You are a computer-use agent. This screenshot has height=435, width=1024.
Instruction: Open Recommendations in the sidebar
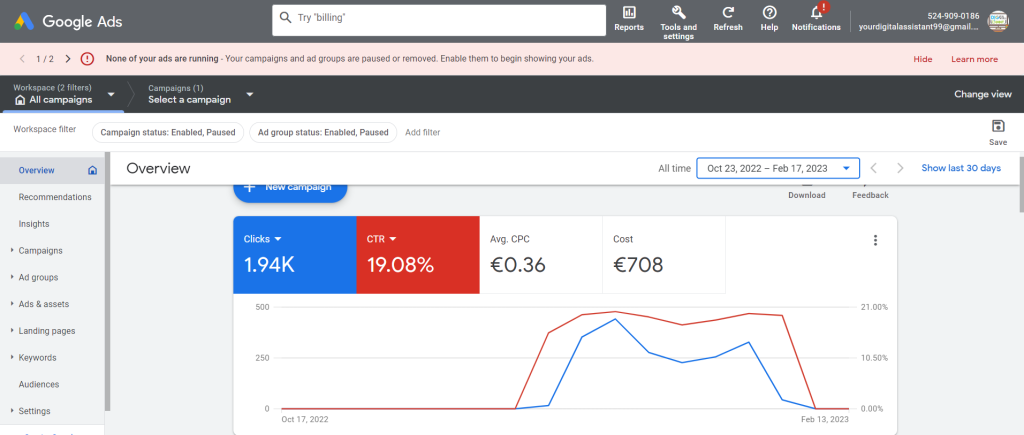tap(55, 197)
